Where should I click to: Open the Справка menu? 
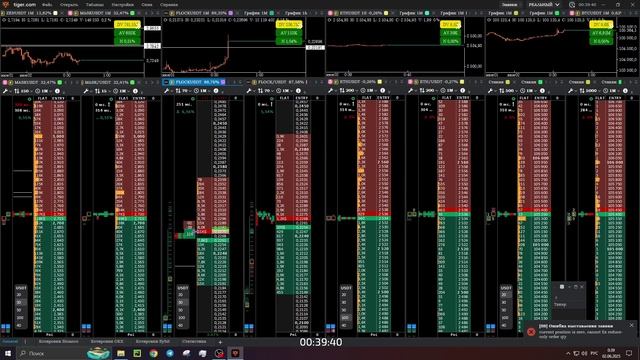pos(169,4)
